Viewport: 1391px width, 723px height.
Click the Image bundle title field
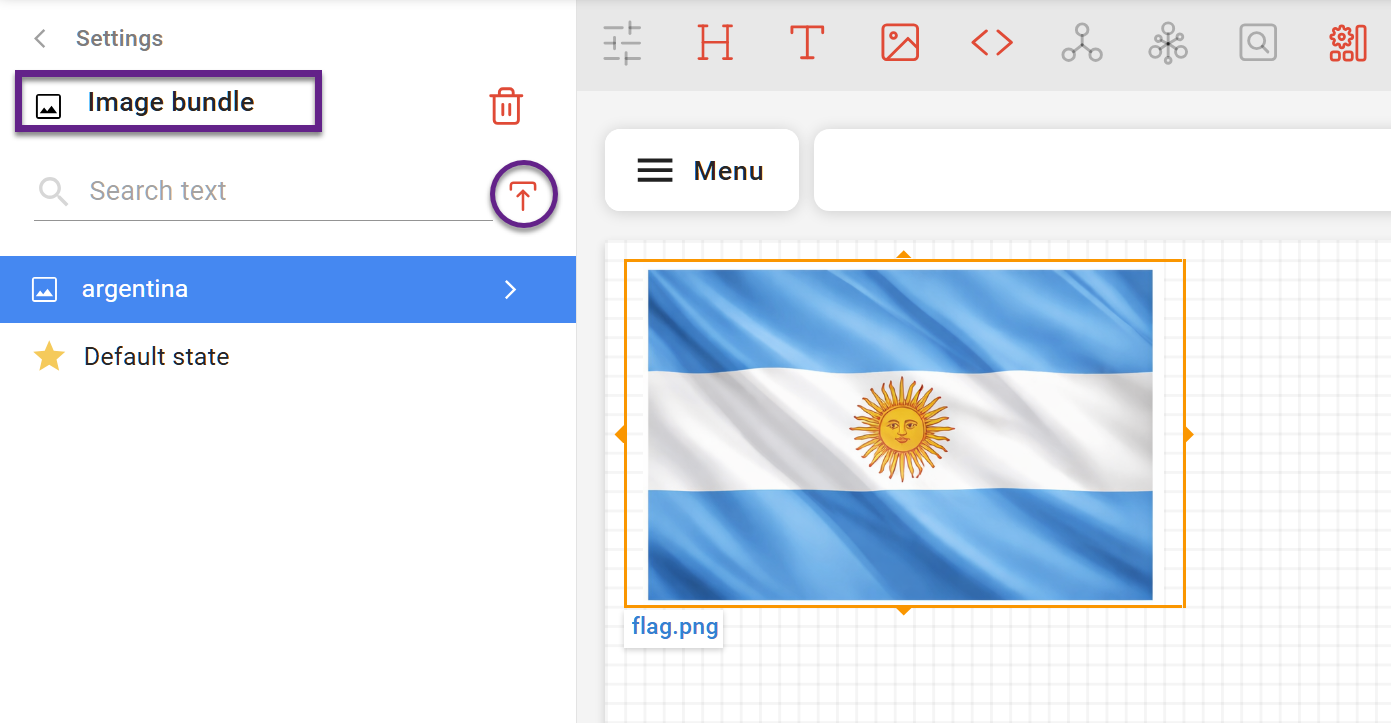tap(170, 102)
